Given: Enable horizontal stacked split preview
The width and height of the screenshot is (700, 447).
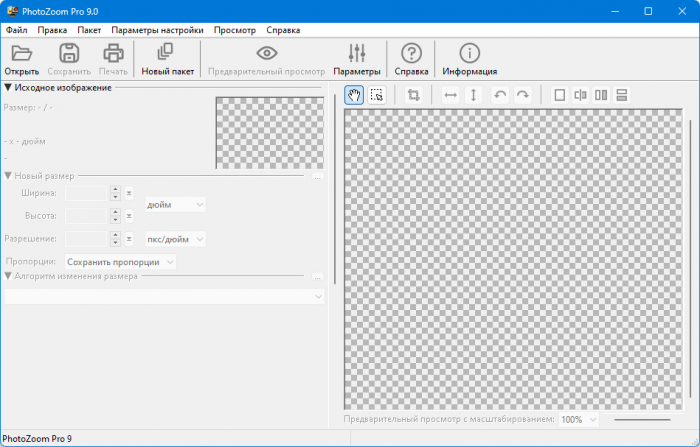Looking at the screenshot, I should click(621, 95).
